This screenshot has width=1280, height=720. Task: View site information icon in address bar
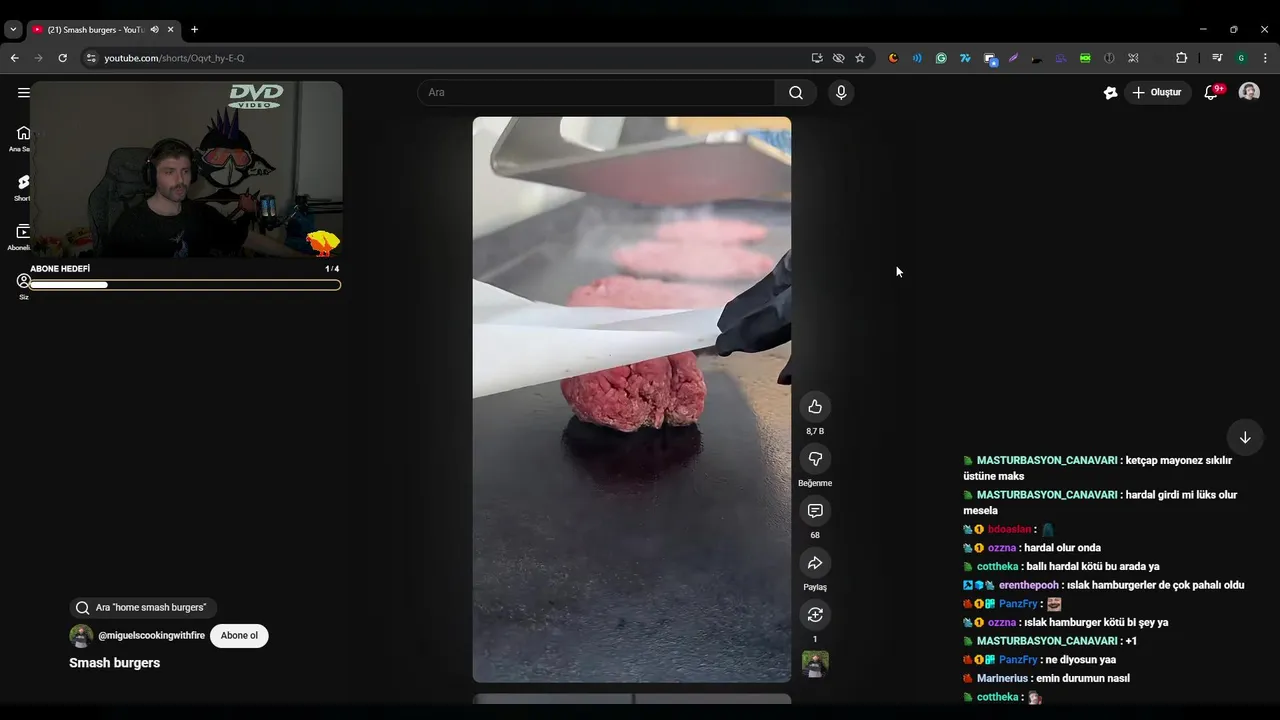tap(92, 58)
